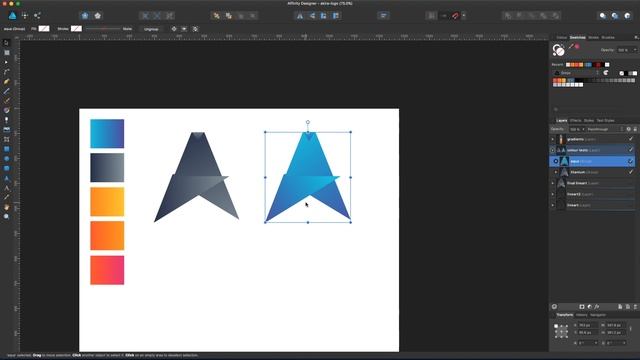Click the fill/stroke colour selector circles

(x=558, y=50)
